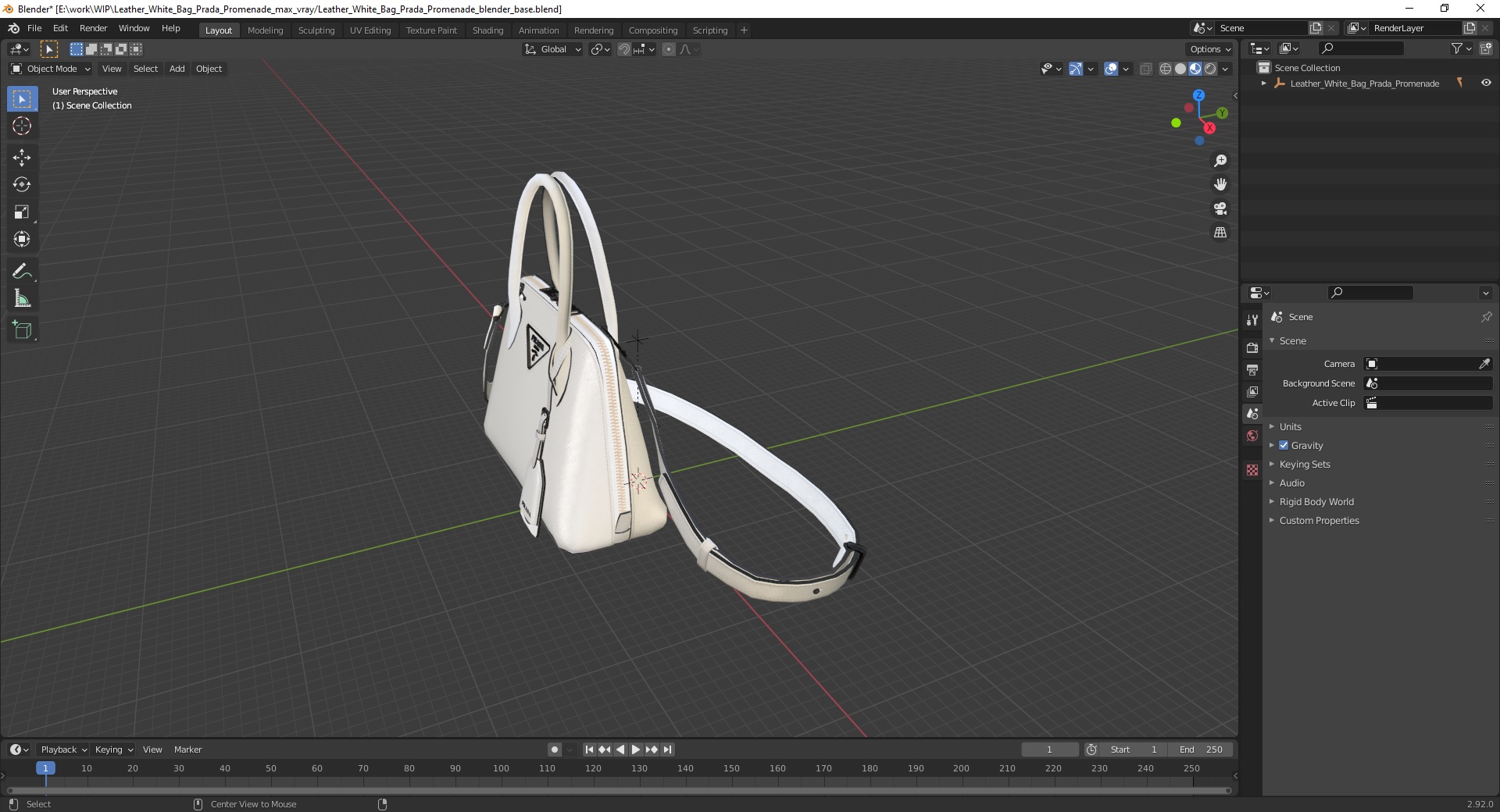Screen dimensions: 1500x812
Task: Jump to timeline end frame
Action: 667,750
